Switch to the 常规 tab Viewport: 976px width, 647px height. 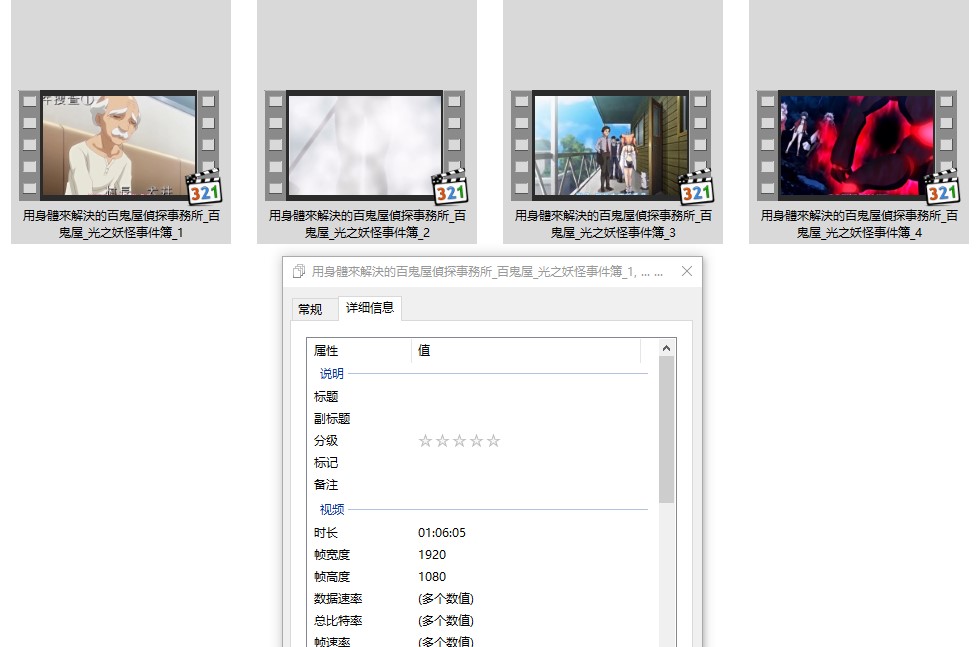click(310, 309)
